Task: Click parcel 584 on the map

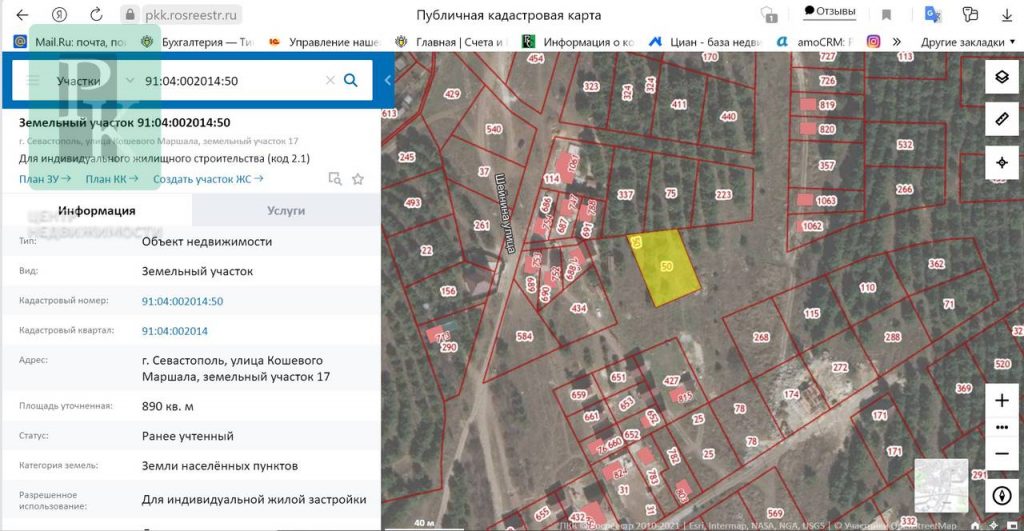Action: (524, 336)
